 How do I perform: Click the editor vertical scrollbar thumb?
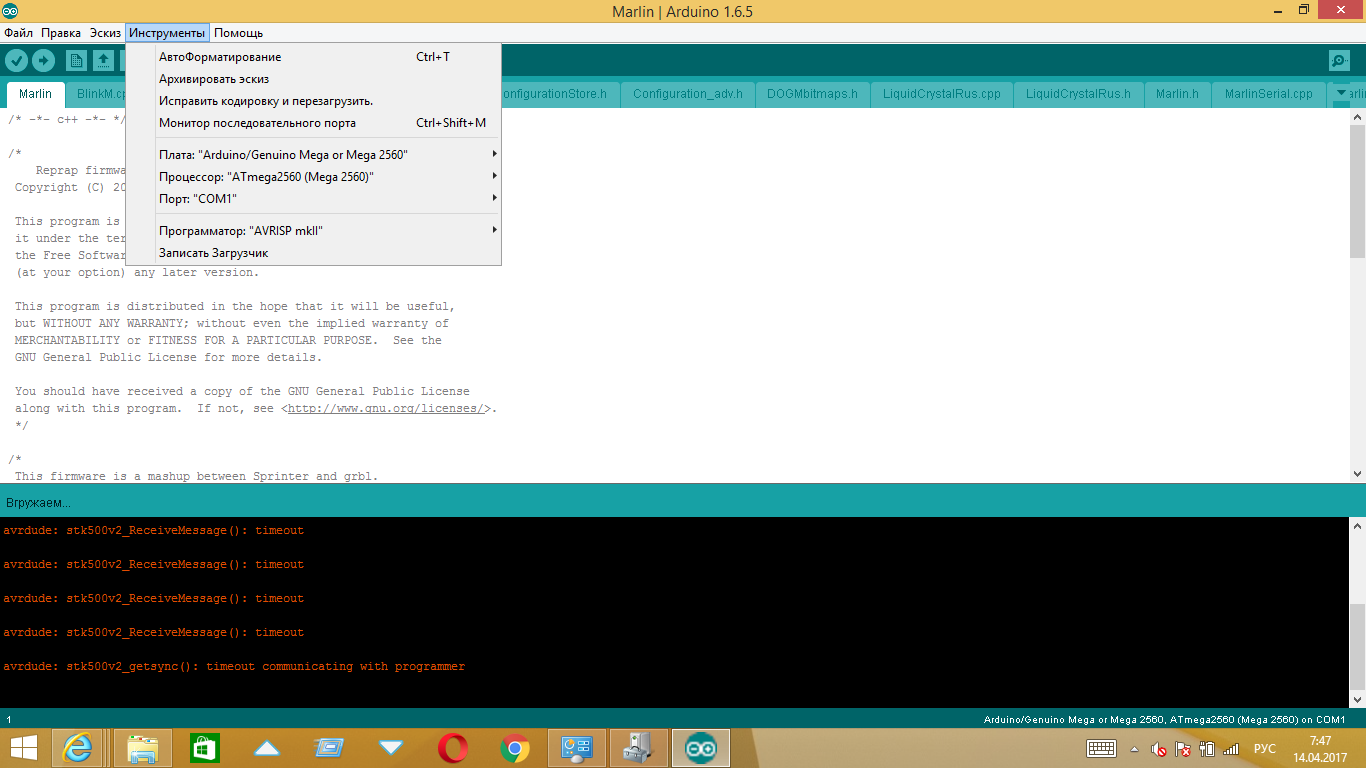click(x=1357, y=191)
